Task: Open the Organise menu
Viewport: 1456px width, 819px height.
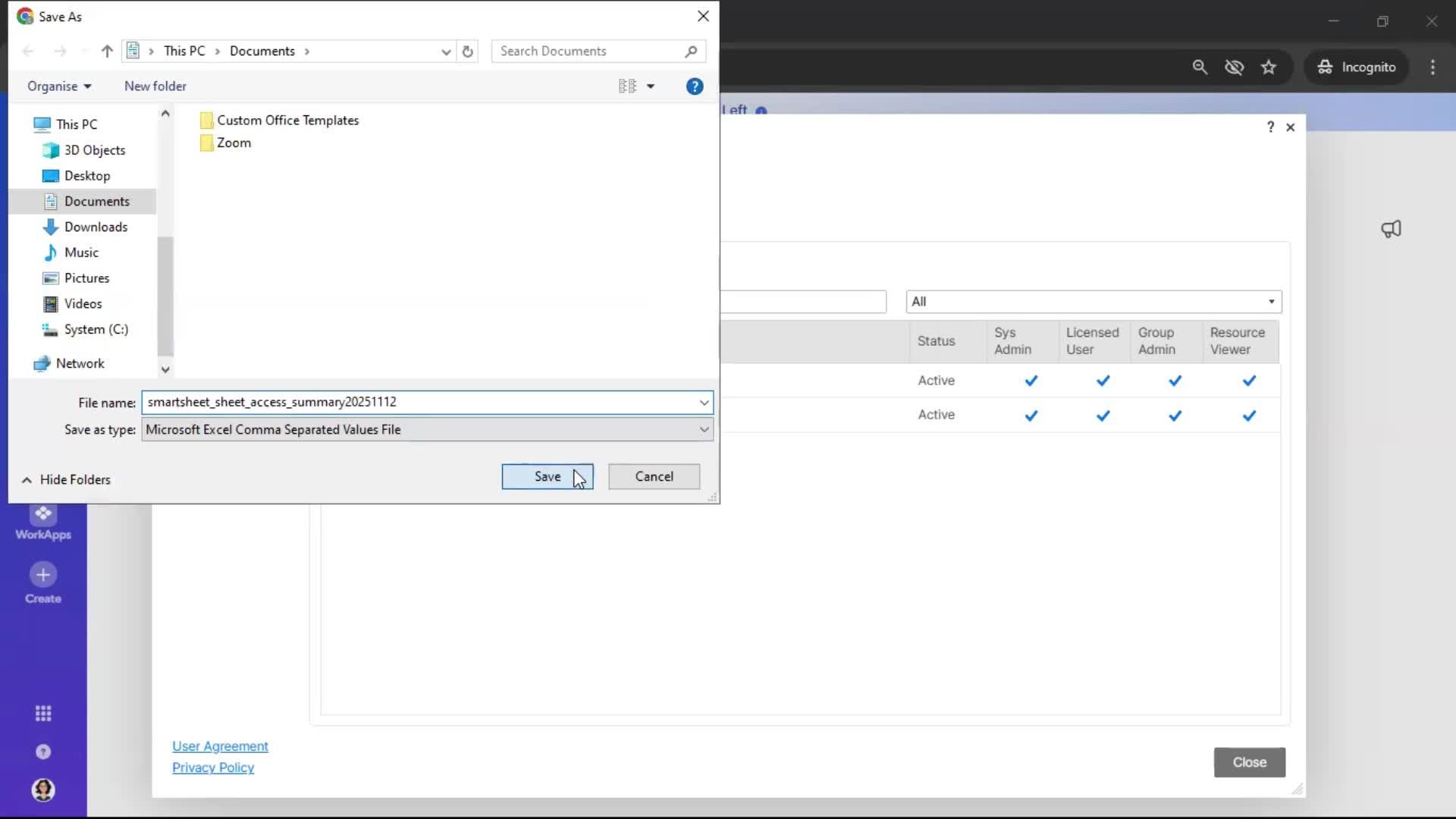Action: point(58,86)
